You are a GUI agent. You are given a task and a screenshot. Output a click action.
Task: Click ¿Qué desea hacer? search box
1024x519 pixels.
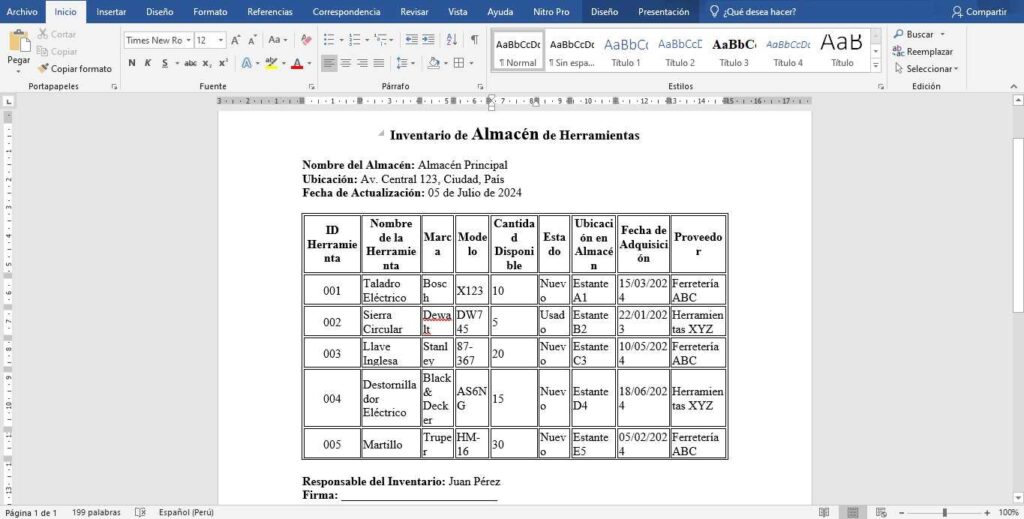click(x=753, y=12)
